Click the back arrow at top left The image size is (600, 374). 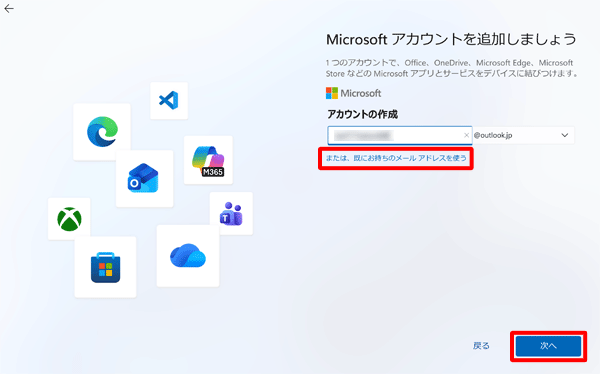point(9,8)
